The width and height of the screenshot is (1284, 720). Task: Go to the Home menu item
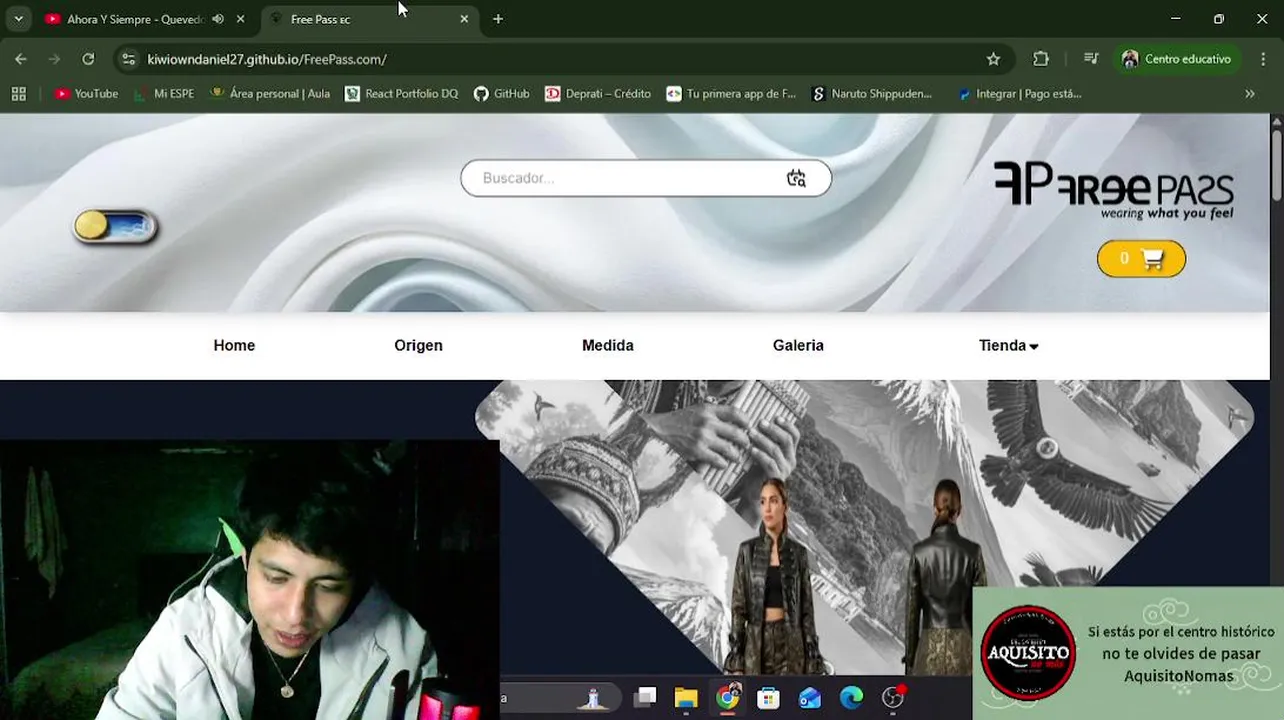point(234,345)
